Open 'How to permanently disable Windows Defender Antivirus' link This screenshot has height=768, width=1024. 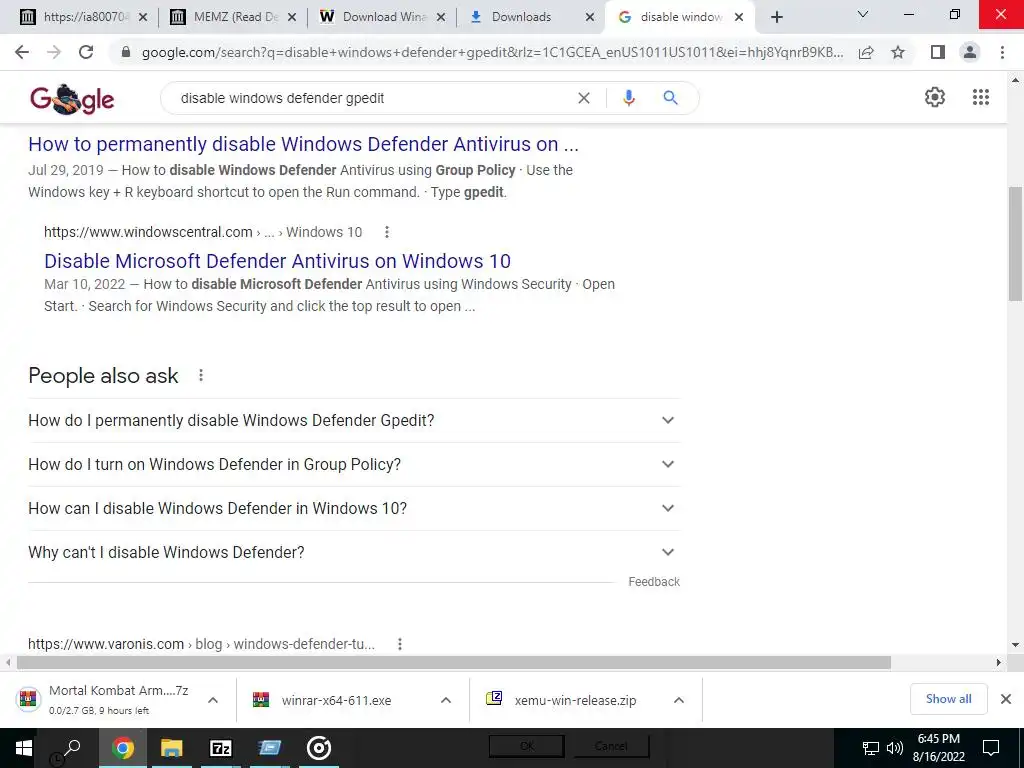tap(304, 144)
